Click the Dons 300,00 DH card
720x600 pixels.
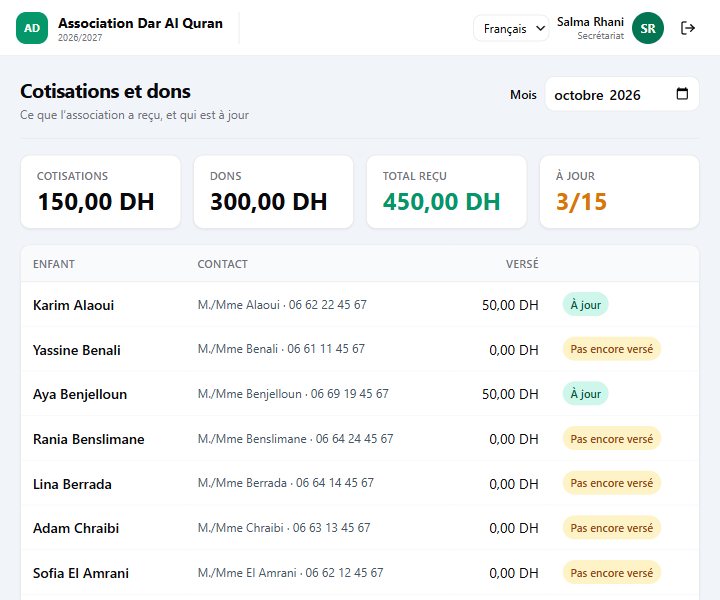[274, 191]
